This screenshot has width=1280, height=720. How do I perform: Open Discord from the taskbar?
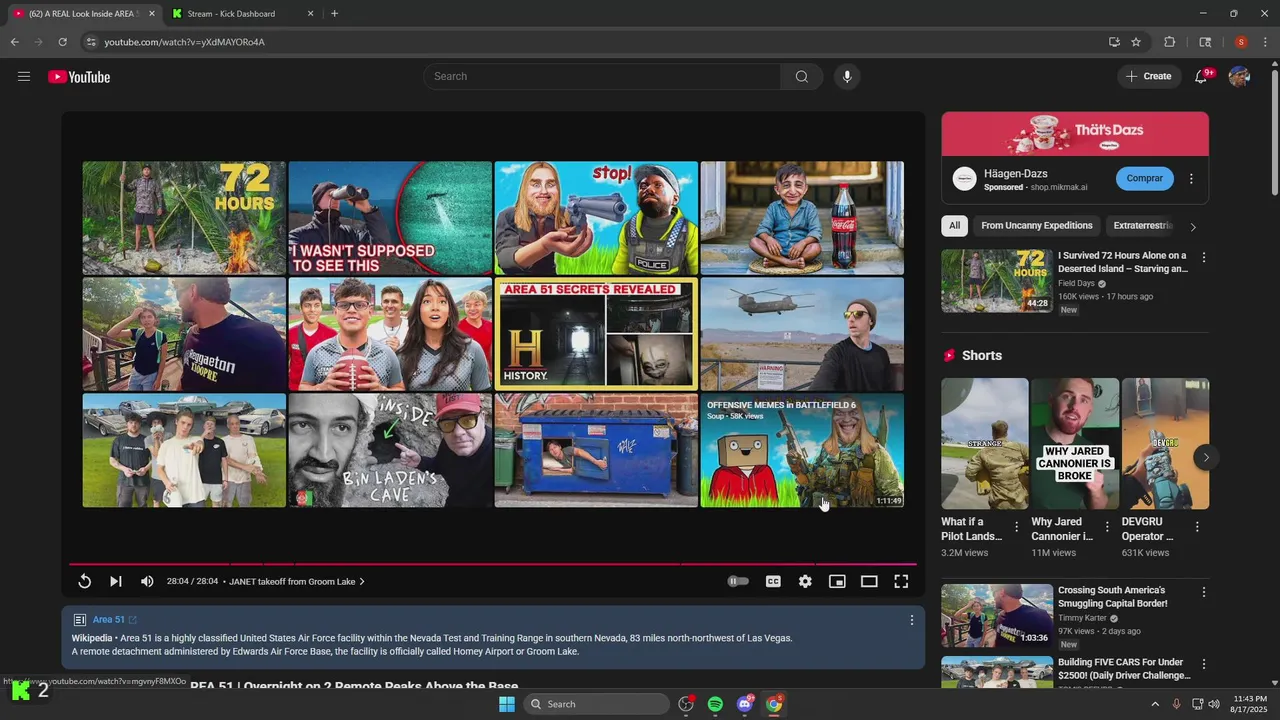pyautogui.click(x=745, y=704)
